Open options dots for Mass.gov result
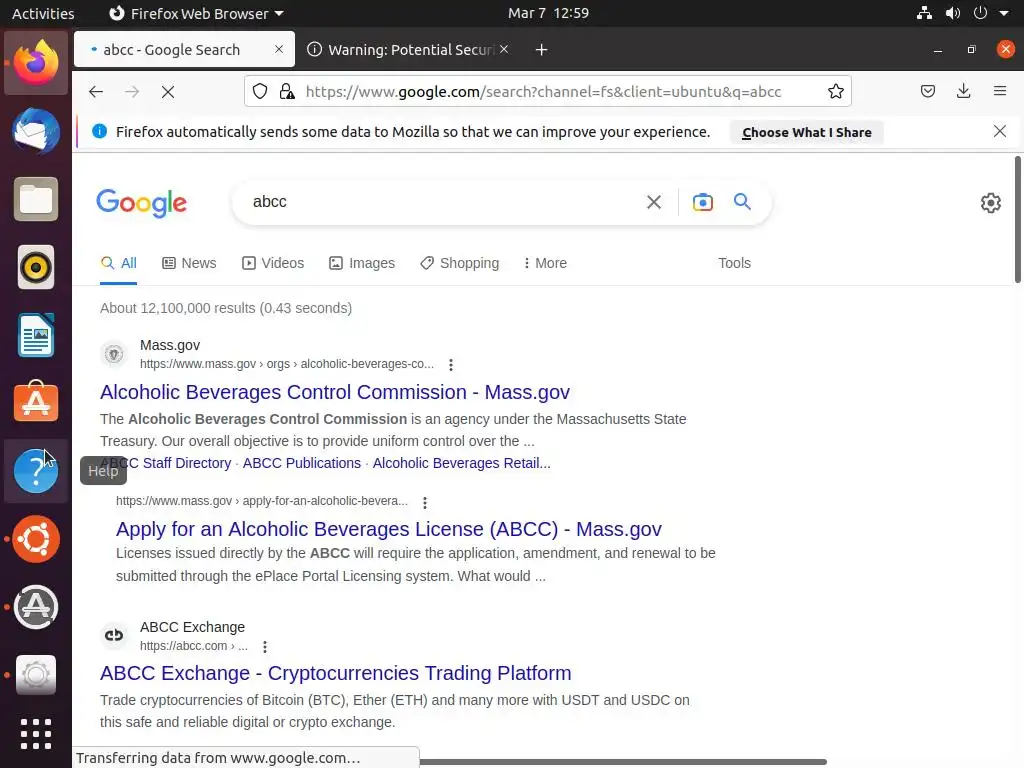The image size is (1024, 768). tap(451, 364)
